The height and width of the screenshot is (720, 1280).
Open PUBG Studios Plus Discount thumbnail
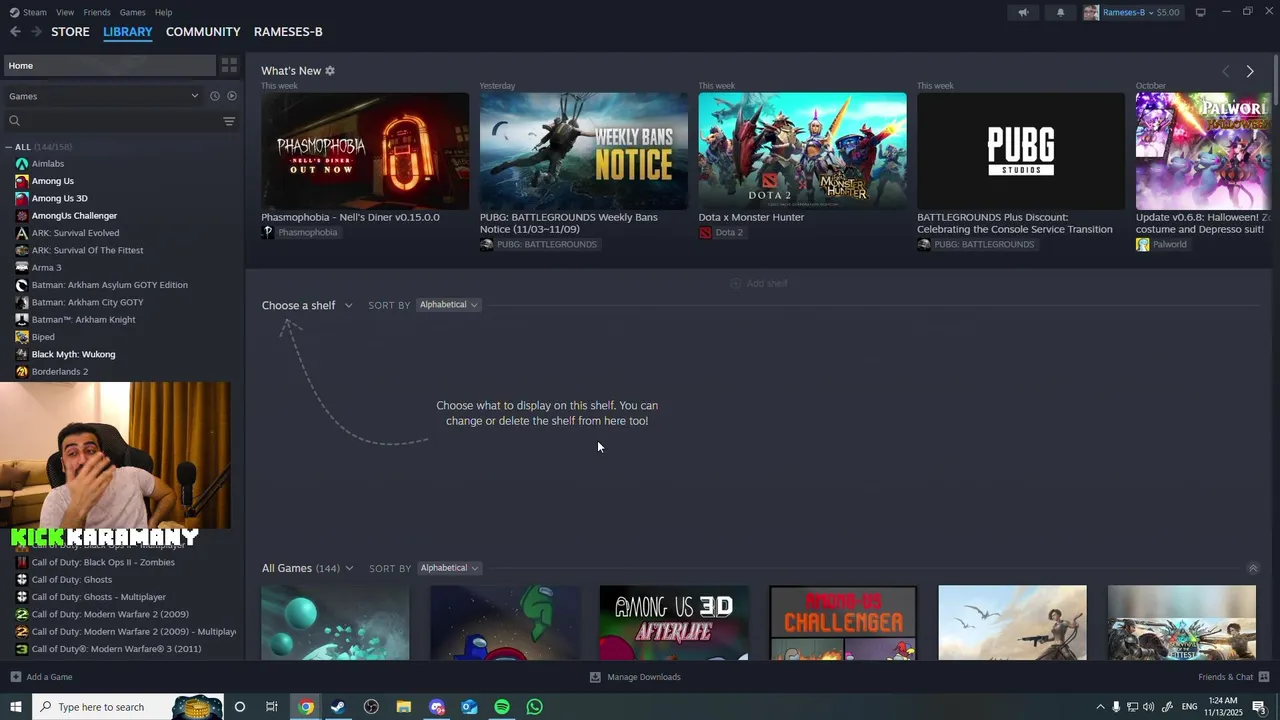(x=1021, y=151)
